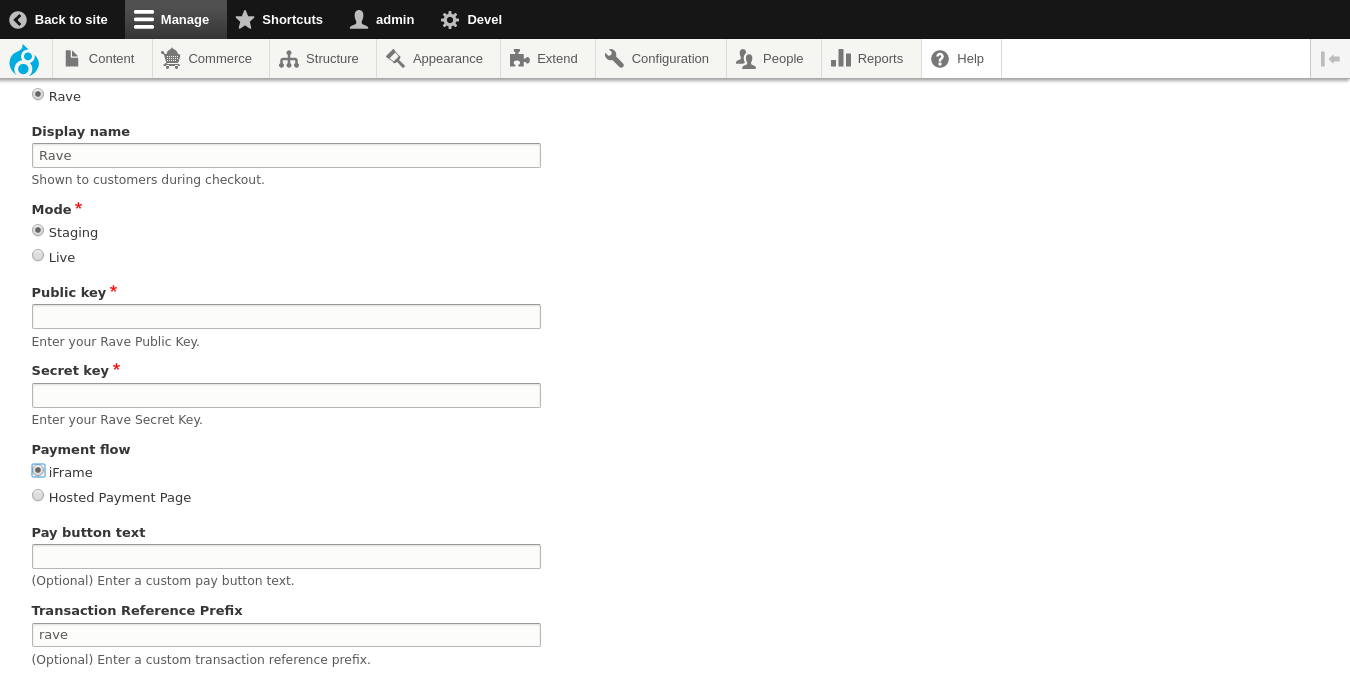
Task: Click the Configuration wrench icon
Action: coord(615,59)
